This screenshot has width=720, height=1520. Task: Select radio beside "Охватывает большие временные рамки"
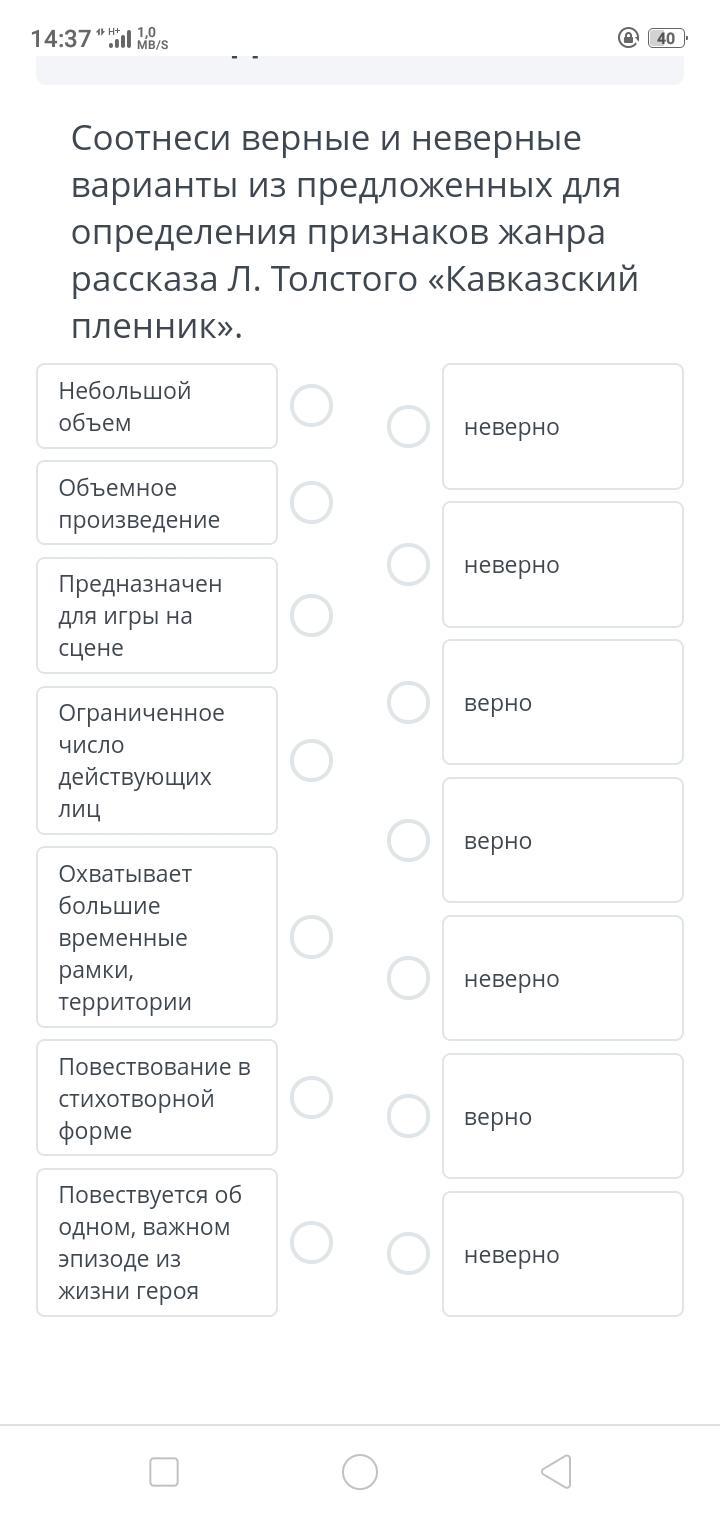point(311,937)
